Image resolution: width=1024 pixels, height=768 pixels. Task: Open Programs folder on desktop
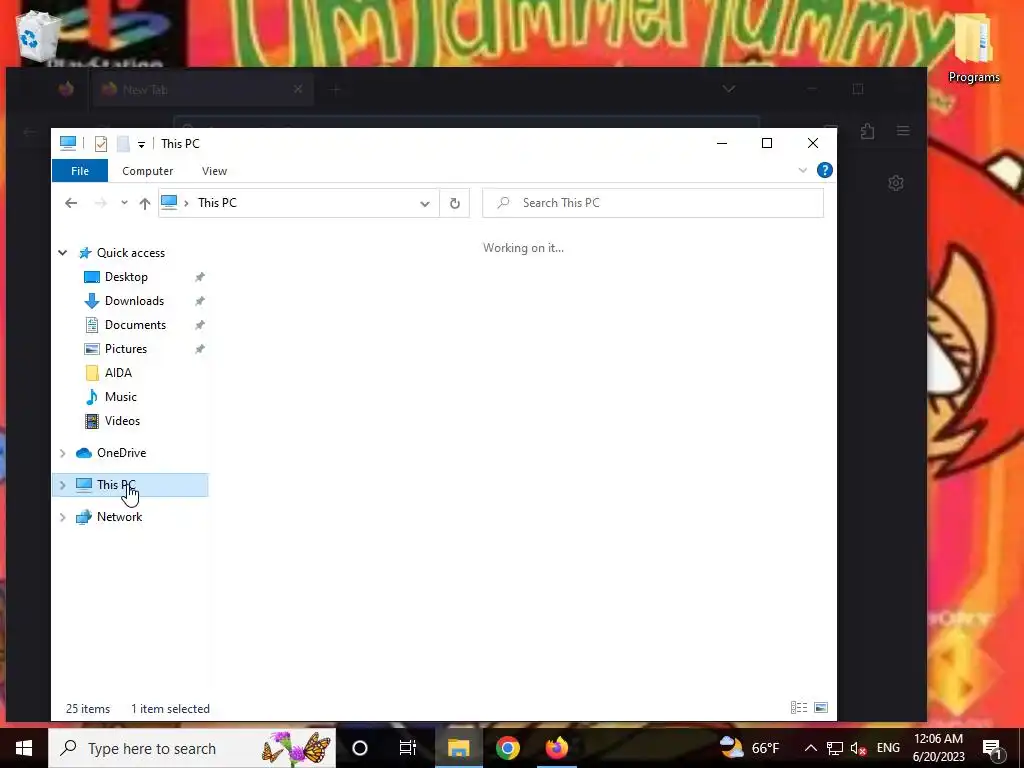point(974,48)
